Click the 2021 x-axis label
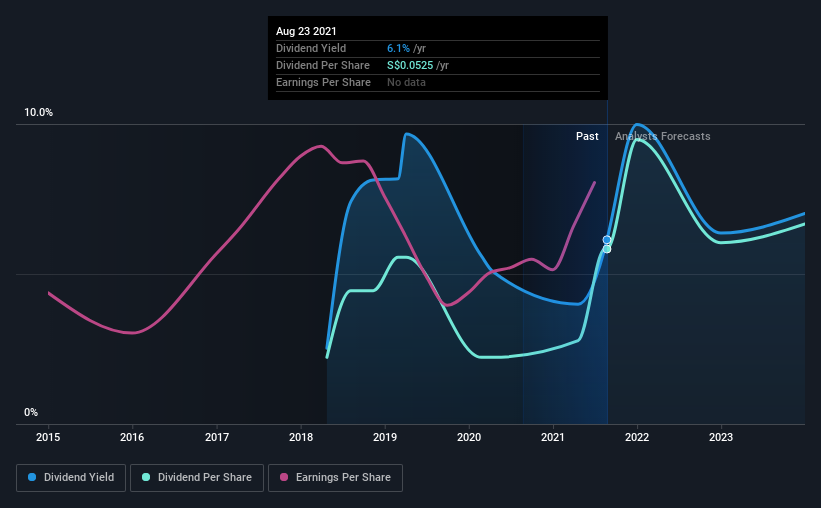This screenshot has height=508, width=821. tap(553, 437)
